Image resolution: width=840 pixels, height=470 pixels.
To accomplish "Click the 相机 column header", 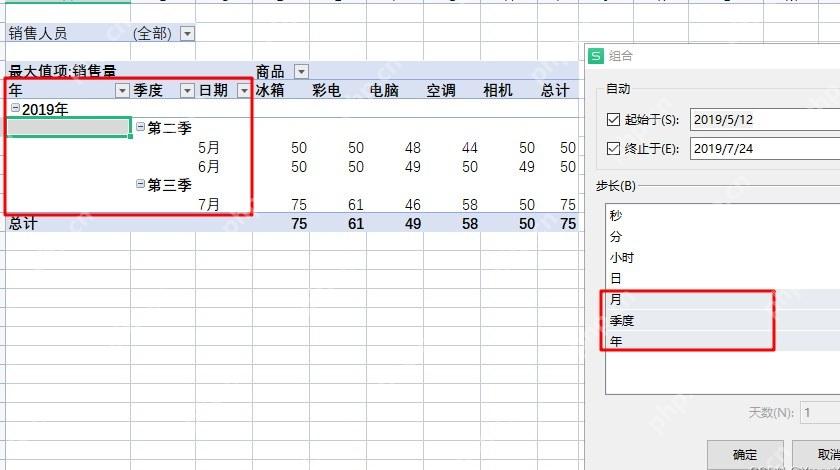I will [498, 90].
